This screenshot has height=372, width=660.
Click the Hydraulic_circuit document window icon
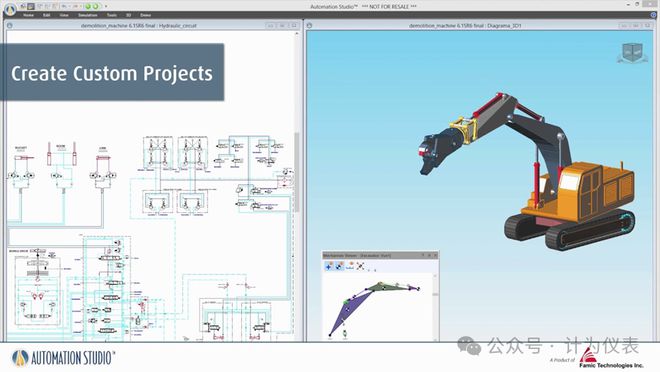point(10,26)
